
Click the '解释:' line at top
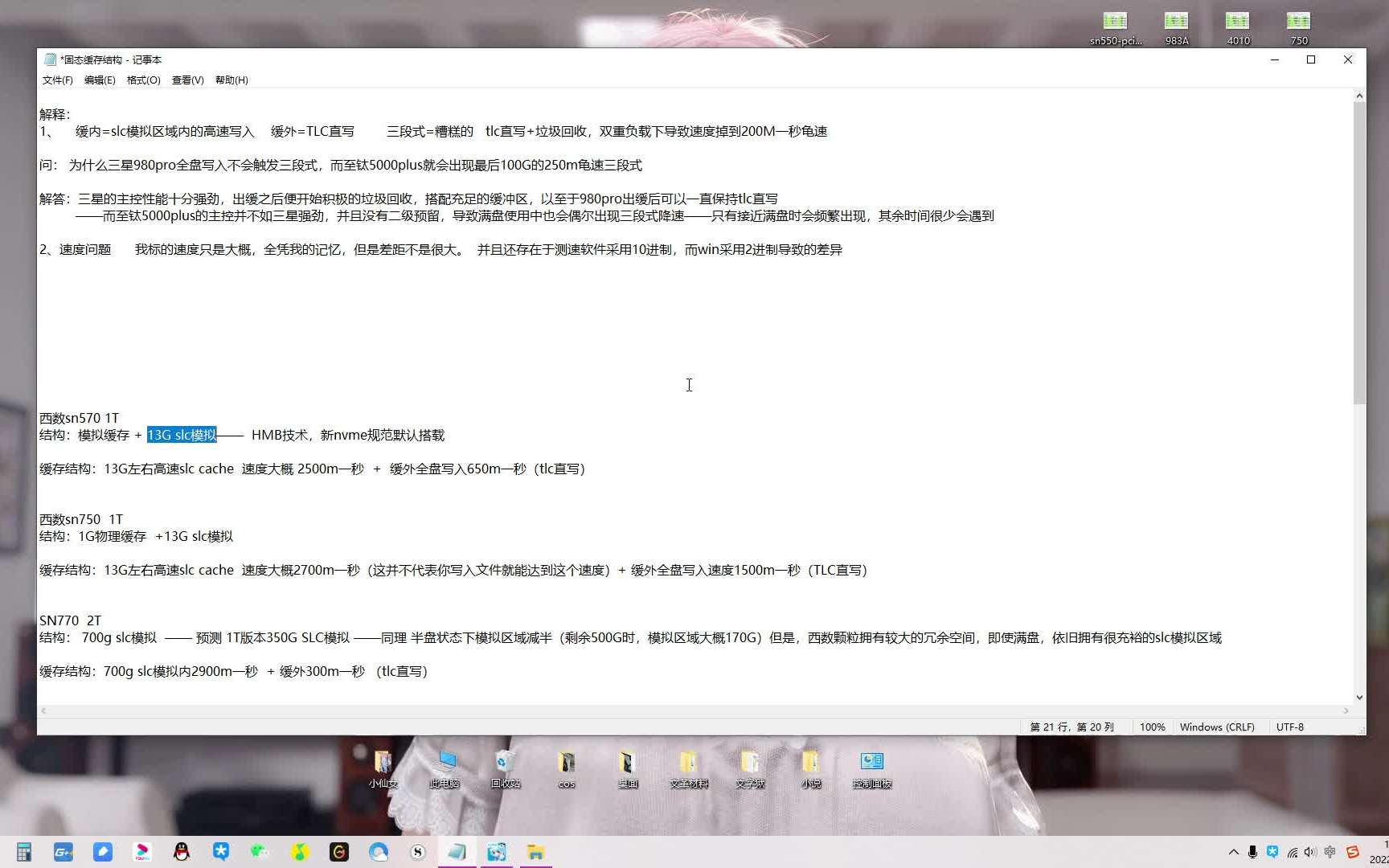pos(55,114)
